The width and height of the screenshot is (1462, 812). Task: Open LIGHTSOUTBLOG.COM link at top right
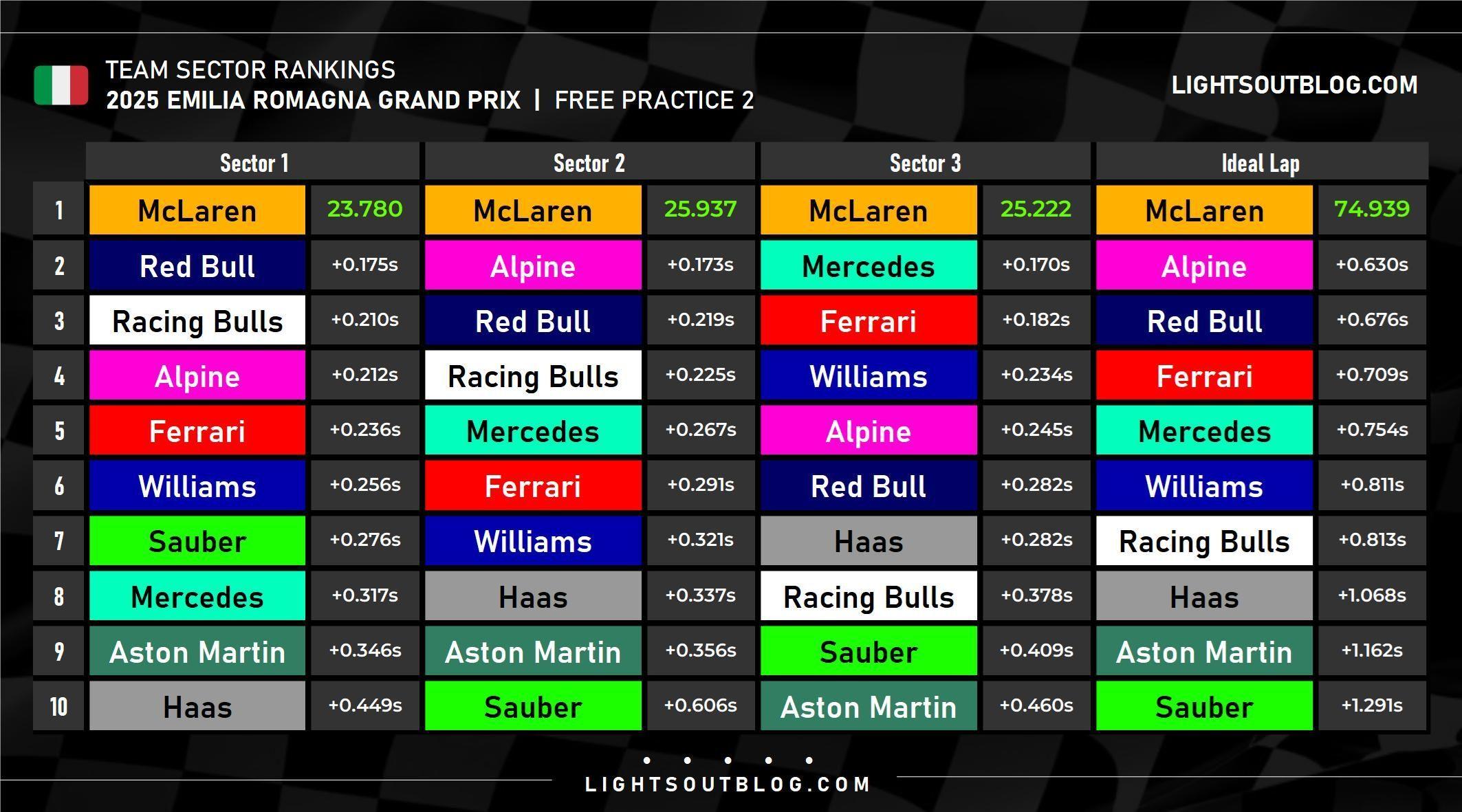[1294, 85]
